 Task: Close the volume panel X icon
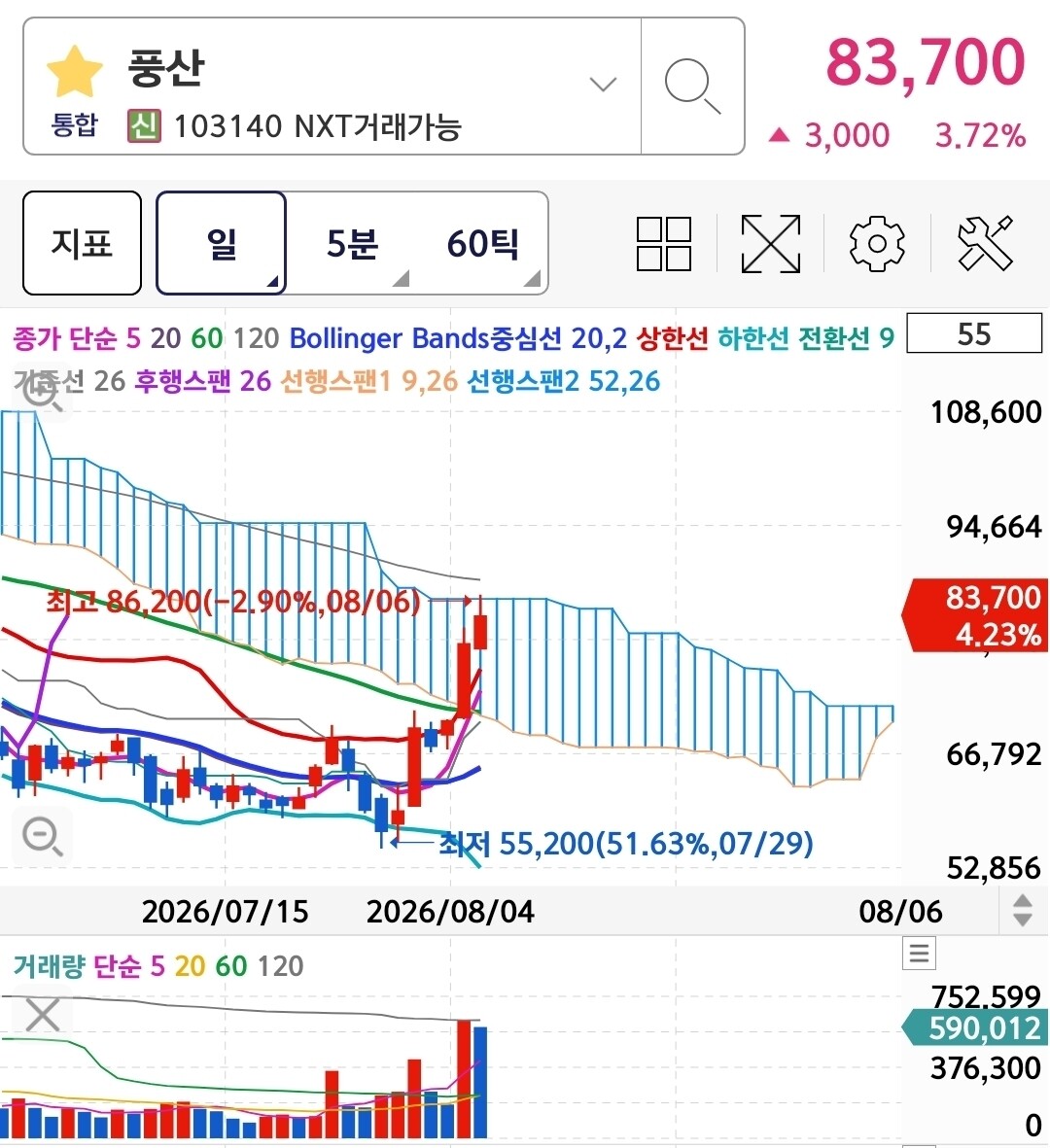(43, 1015)
